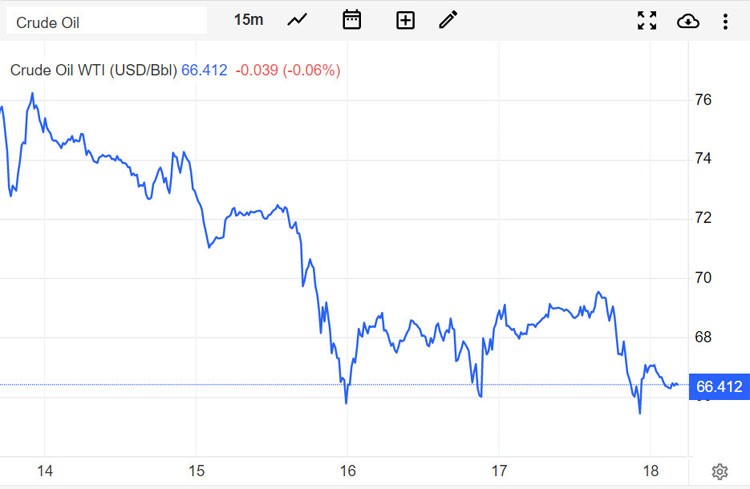Image resolution: width=750 pixels, height=489 pixels.
Task: Open the calendar date range picker
Action: (351, 20)
